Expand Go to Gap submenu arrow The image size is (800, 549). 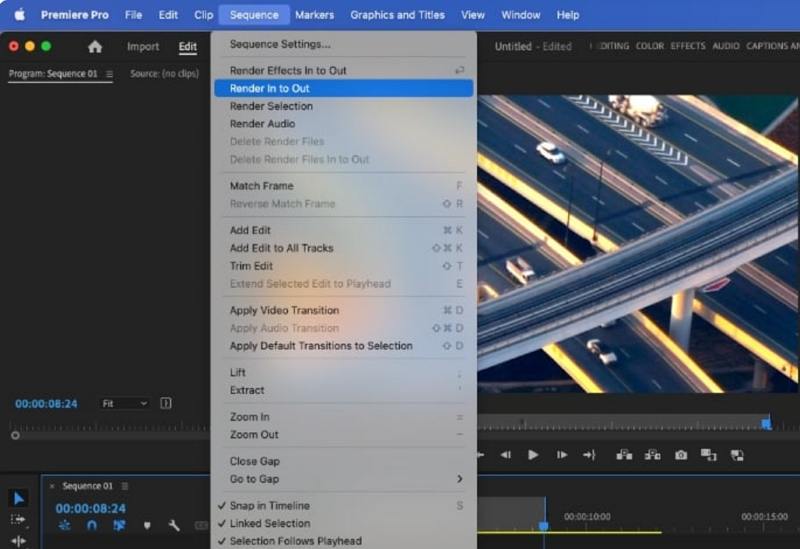(460, 479)
